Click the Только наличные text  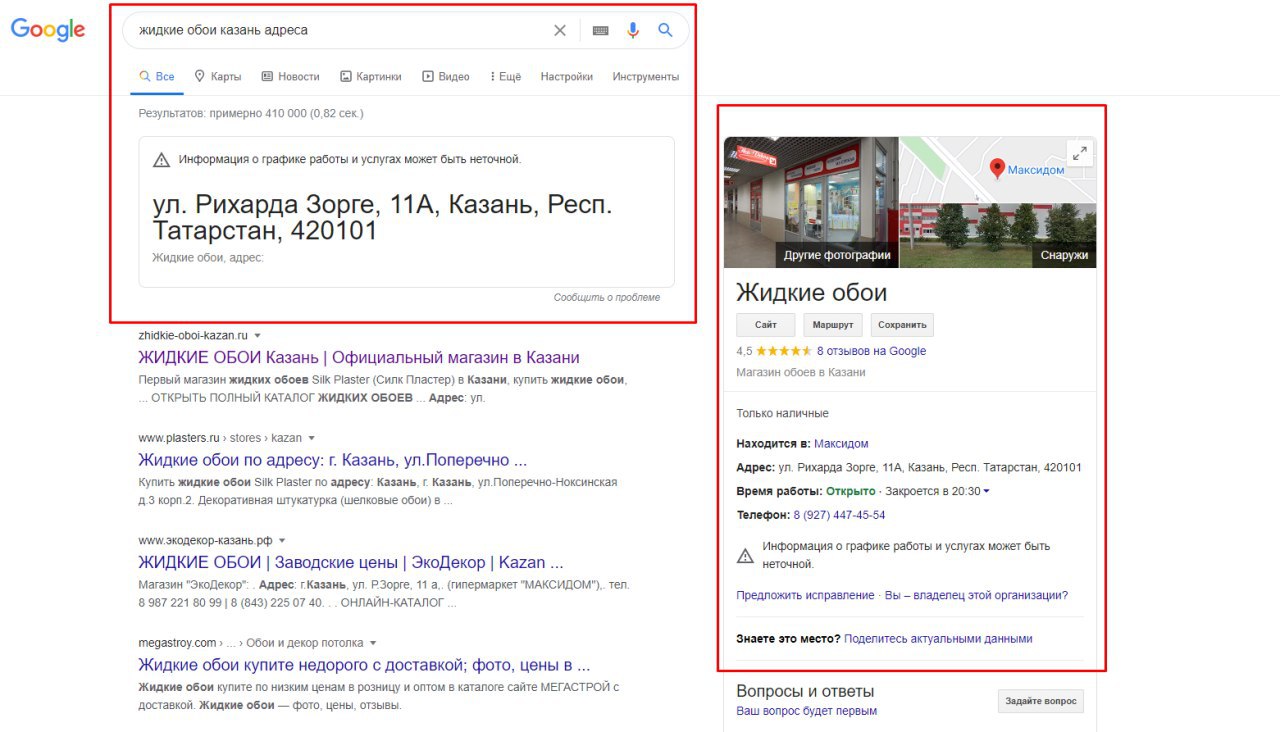(782, 413)
